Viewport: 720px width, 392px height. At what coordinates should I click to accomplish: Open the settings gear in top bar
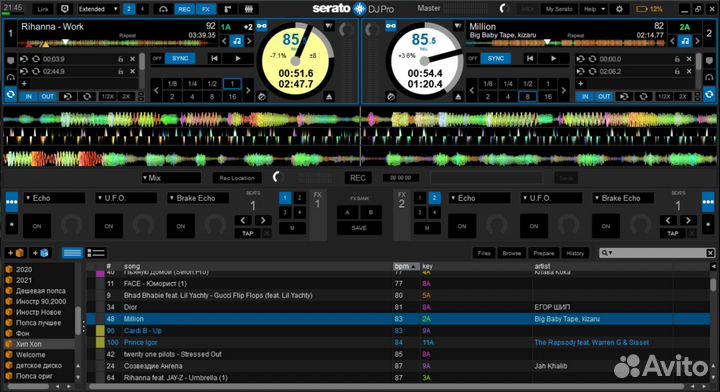click(619, 9)
